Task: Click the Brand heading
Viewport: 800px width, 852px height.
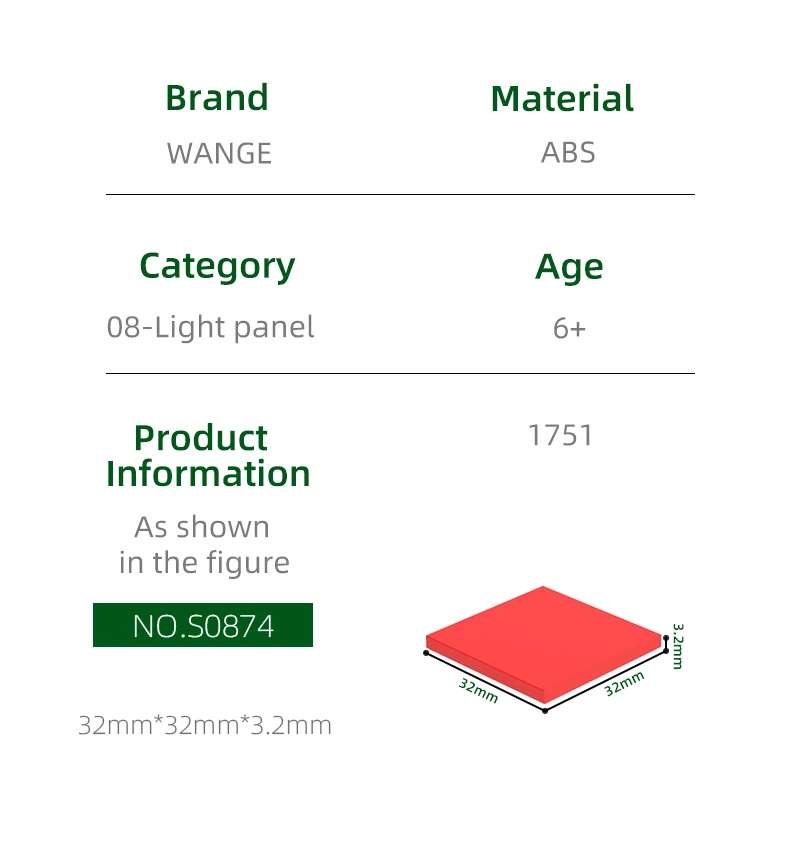Action: [217, 98]
